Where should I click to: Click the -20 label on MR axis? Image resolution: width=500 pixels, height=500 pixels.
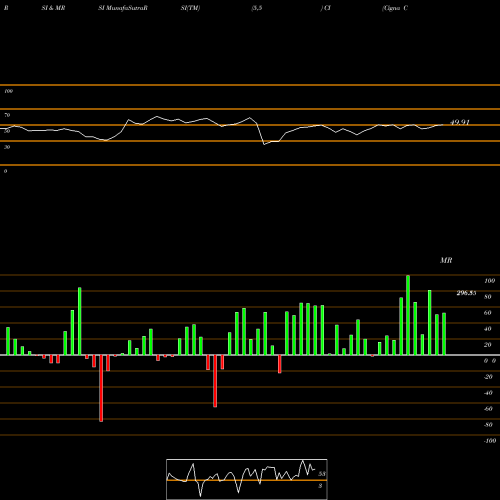[x=488, y=377]
